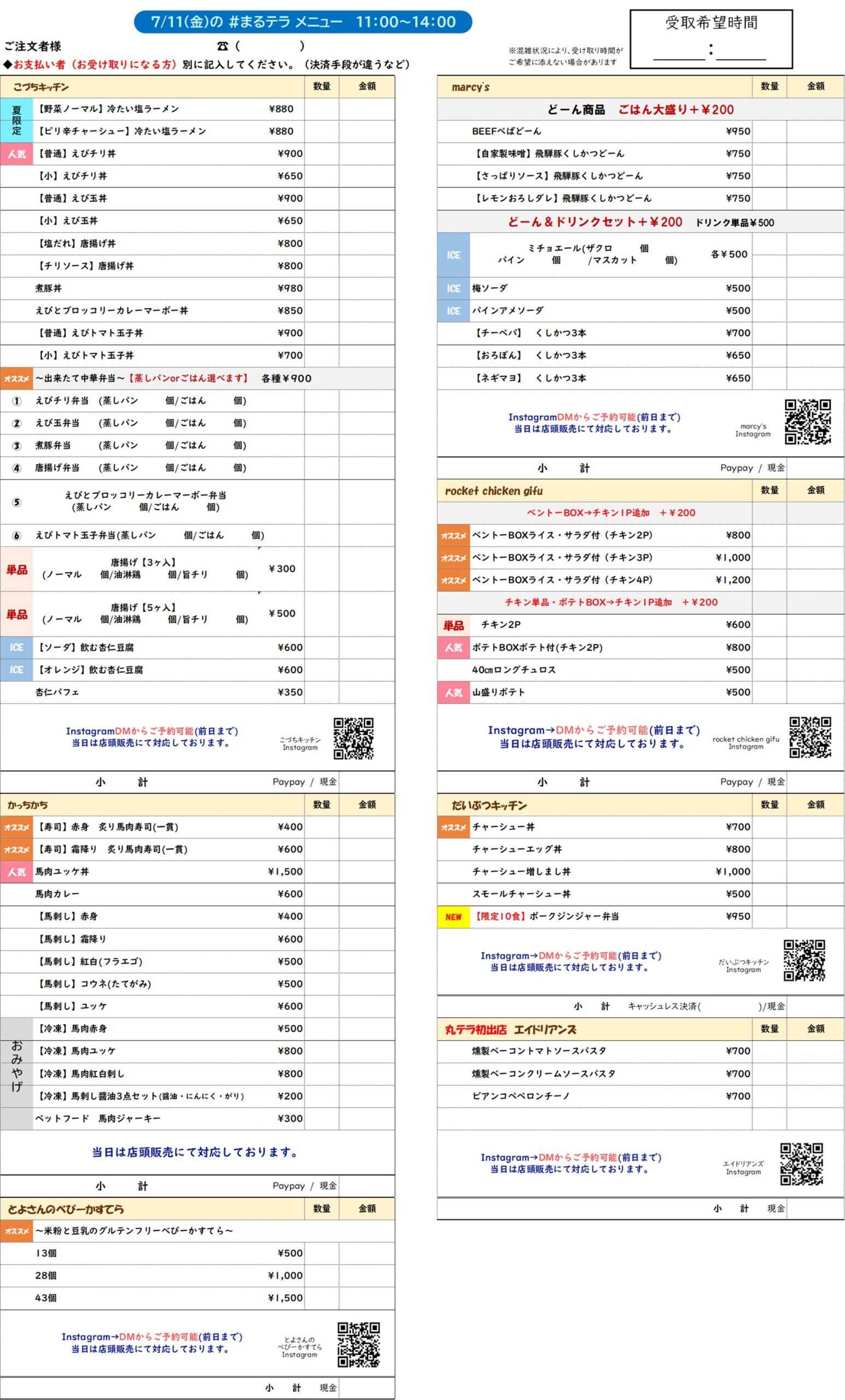Screen dimensions: 845x1400
Task: Click the ICE badge beside ミチョエール
Action: (x=453, y=255)
